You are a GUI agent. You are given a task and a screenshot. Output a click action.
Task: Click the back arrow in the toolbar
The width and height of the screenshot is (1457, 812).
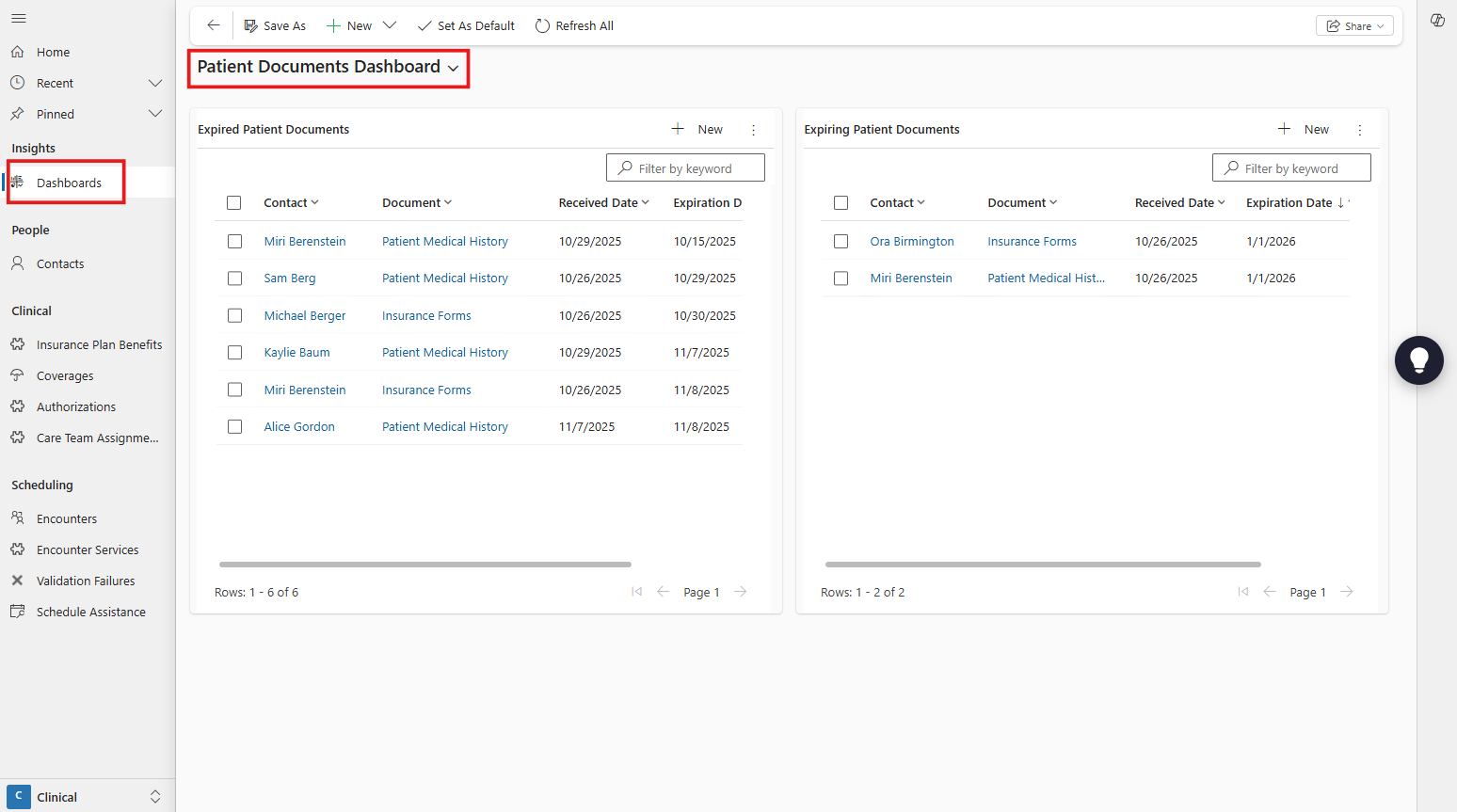214,25
